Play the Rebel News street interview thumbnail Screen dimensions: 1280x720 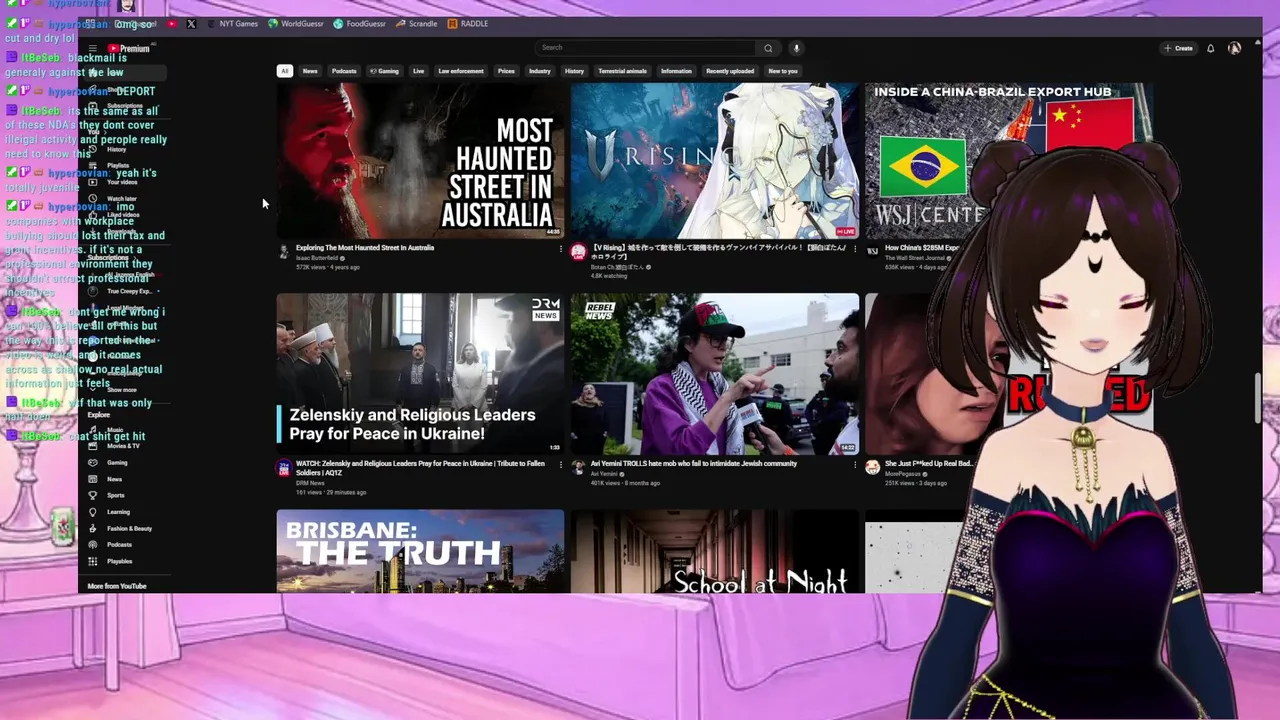[714, 374]
